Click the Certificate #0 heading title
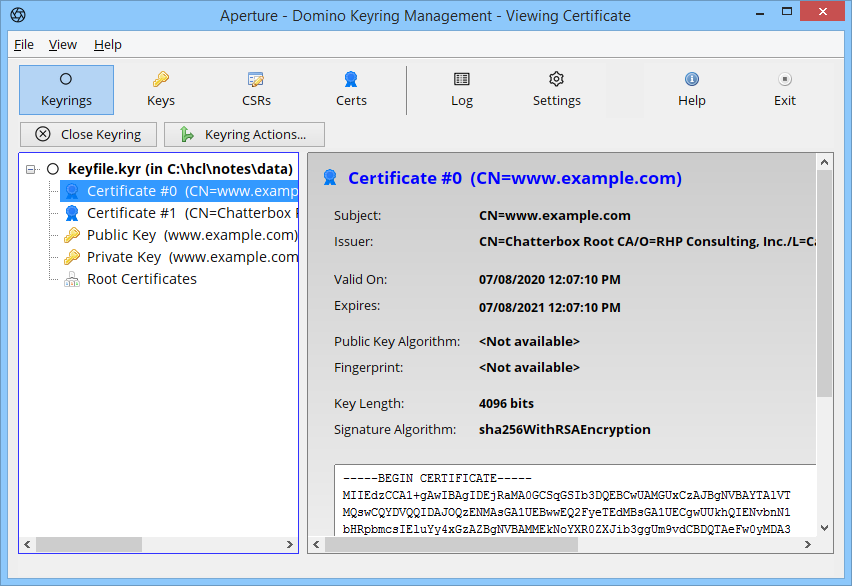The image size is (852, 586). point(515,178)
